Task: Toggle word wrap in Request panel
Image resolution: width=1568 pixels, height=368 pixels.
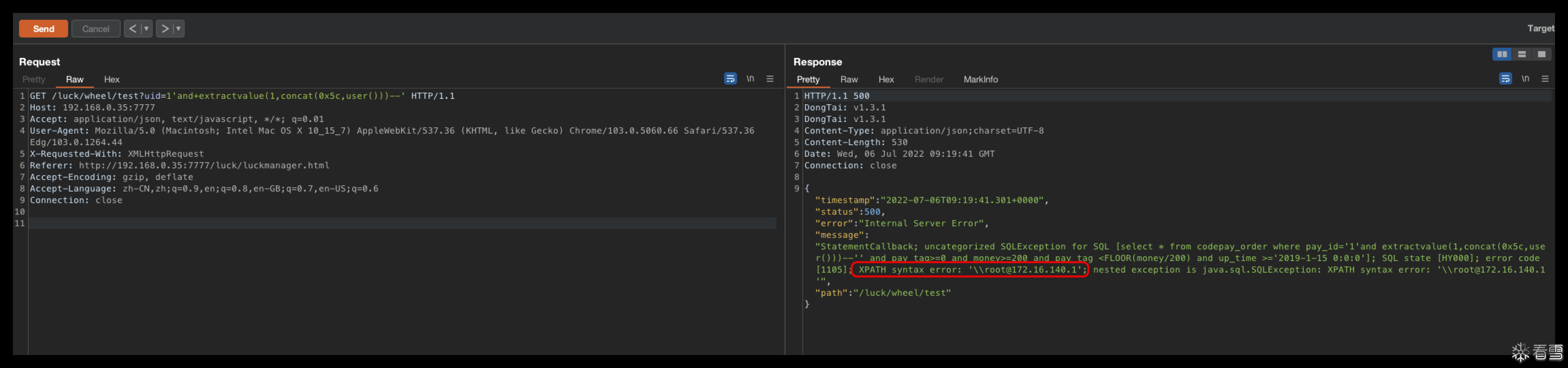Action: coord(730,79)
